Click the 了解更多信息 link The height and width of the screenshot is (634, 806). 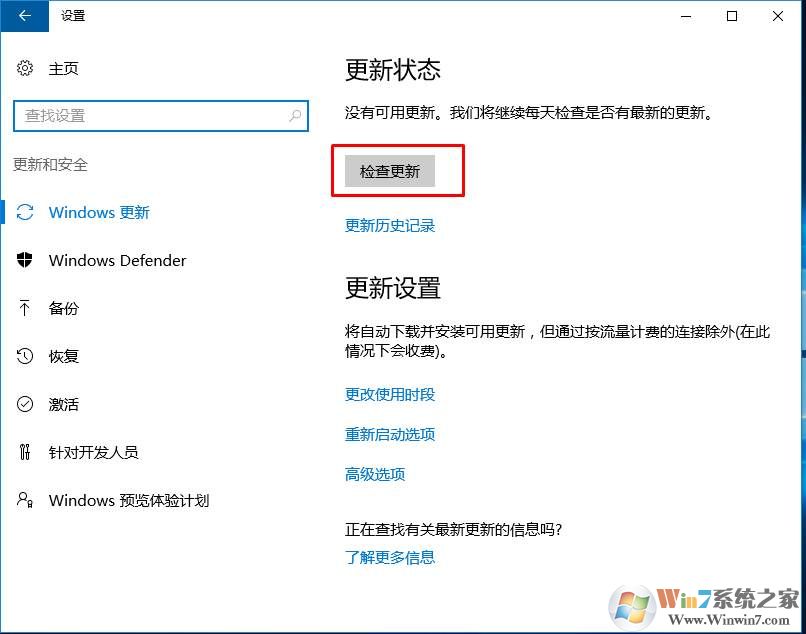click(390, 557)
